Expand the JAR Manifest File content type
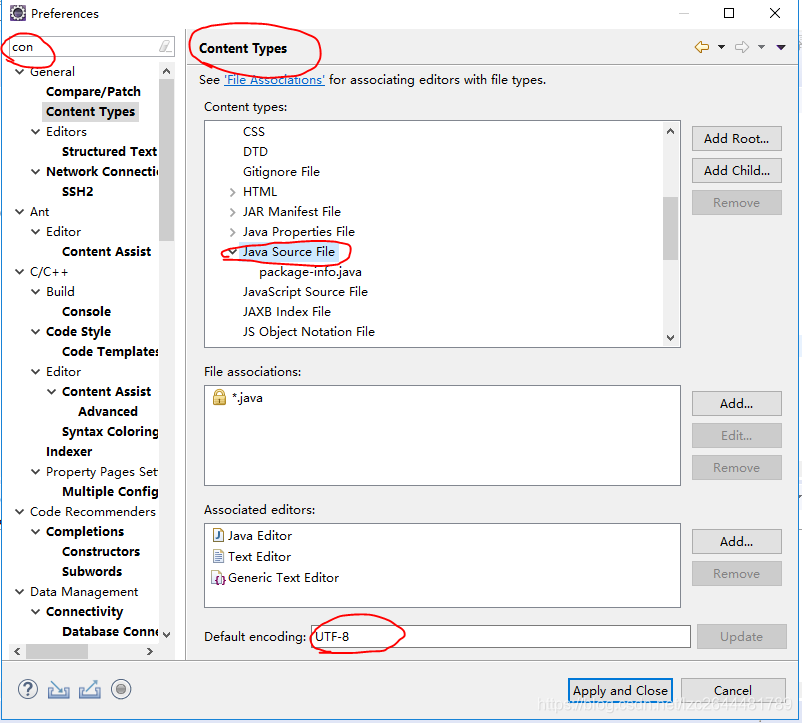 click(232, 212)
